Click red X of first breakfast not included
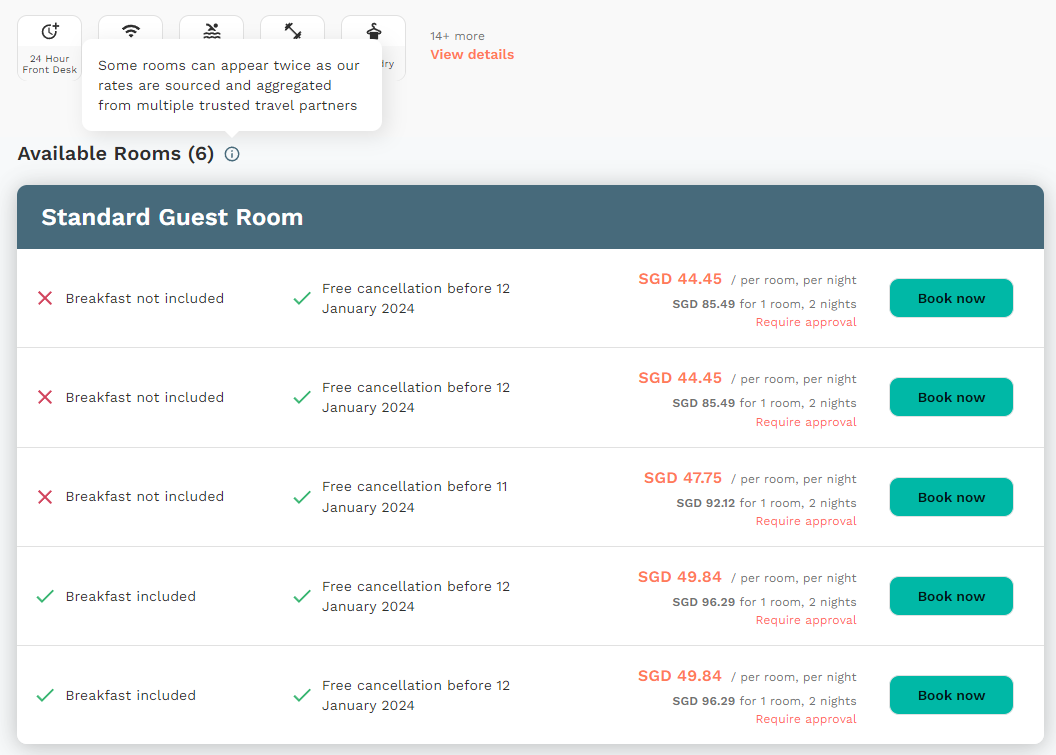Image resolution: width=1056 pixels, height=755 pixels. pyautogui.click(x=45, y=298)
